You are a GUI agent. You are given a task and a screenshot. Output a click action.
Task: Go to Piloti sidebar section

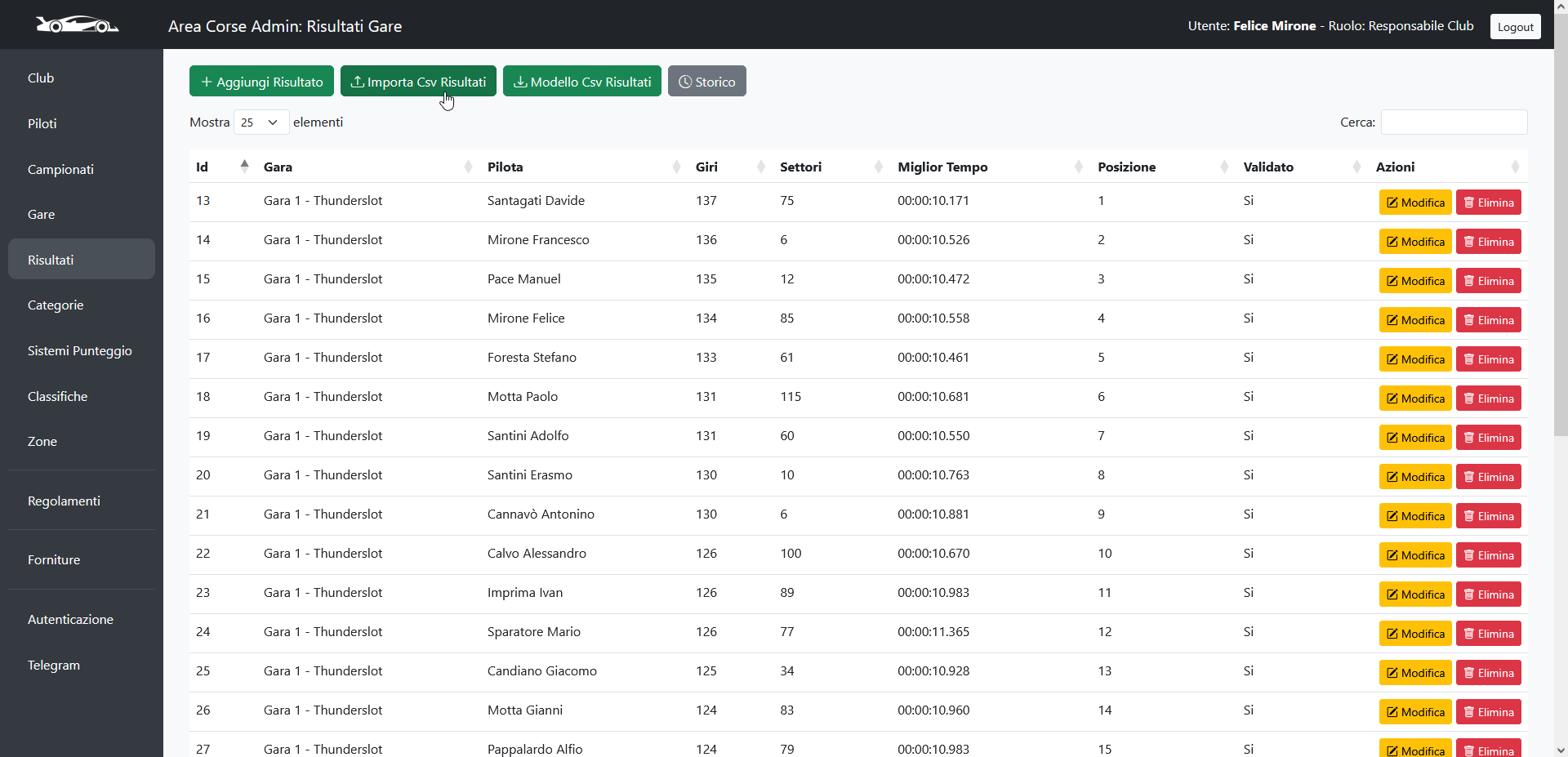42,123
